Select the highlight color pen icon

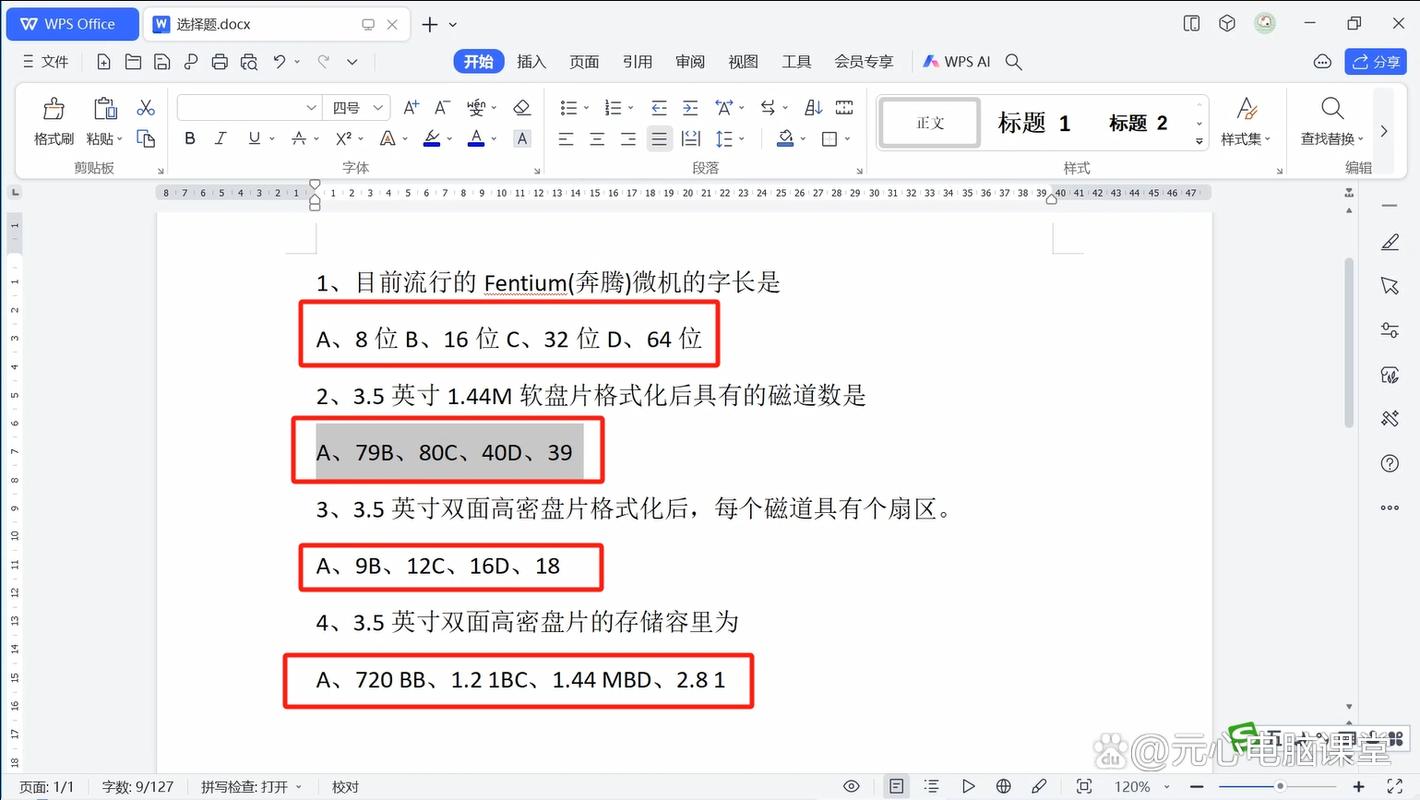[432, 138]
